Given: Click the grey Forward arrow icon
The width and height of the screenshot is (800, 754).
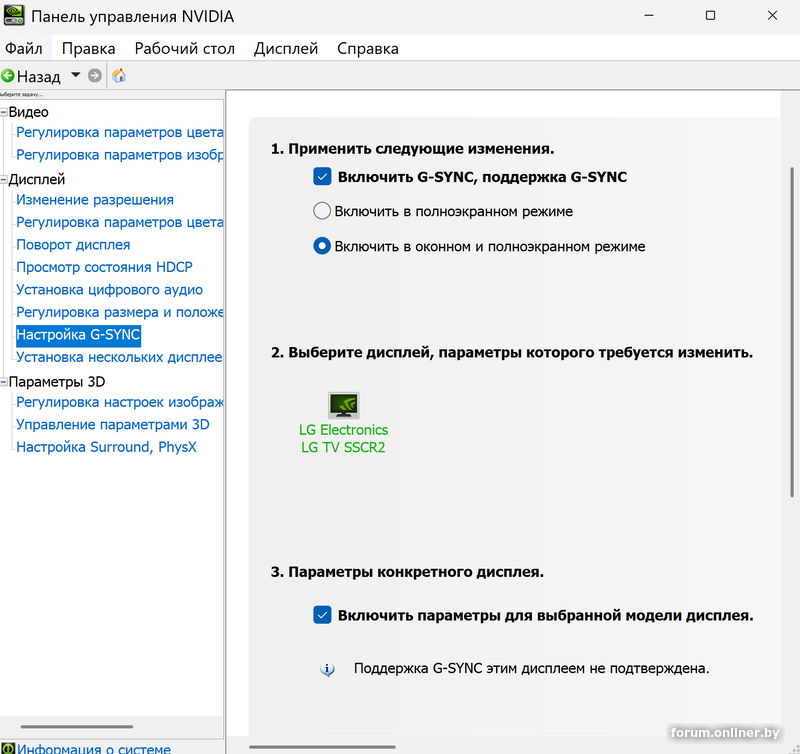Looking at the screenshot, I should click(94, 76).
